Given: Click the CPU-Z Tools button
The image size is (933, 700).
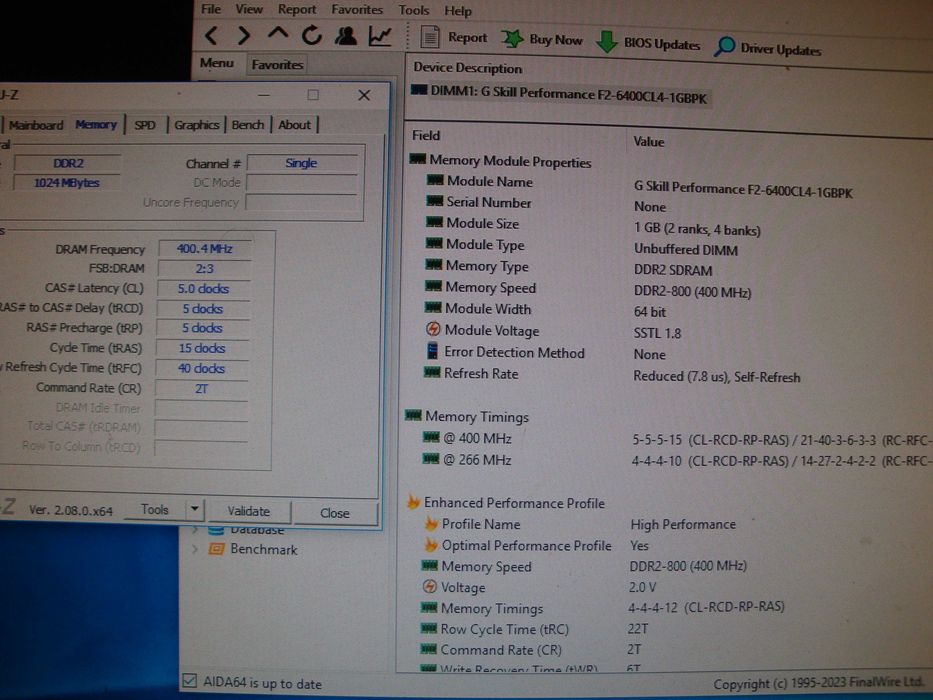Looking at the screenshot, I should point(155,510).
